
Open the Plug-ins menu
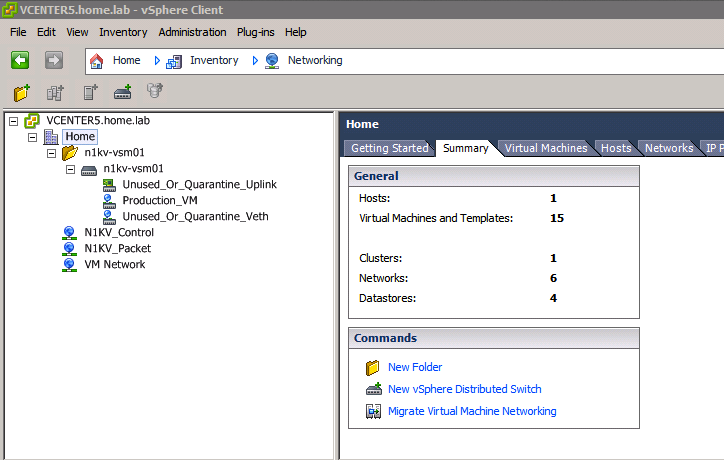(x=256, y=32)
